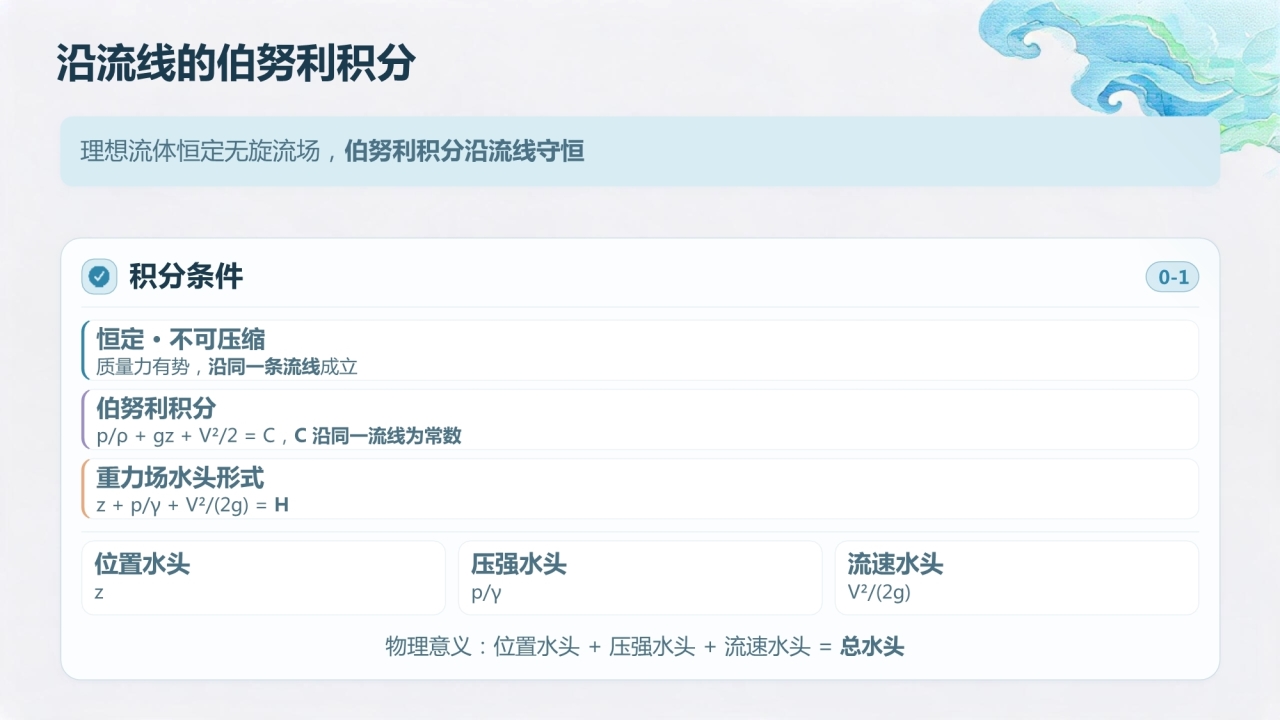Click the 伯努利积分 formula row
The image size is (1280, 720).
[x=640, y=419]
